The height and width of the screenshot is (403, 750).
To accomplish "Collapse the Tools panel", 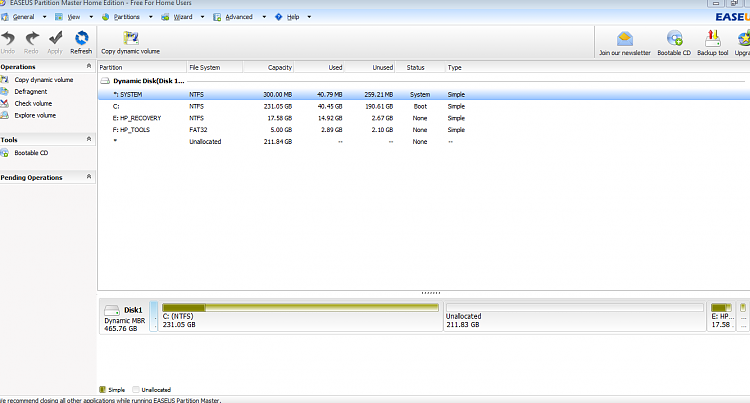I will 88,139.
